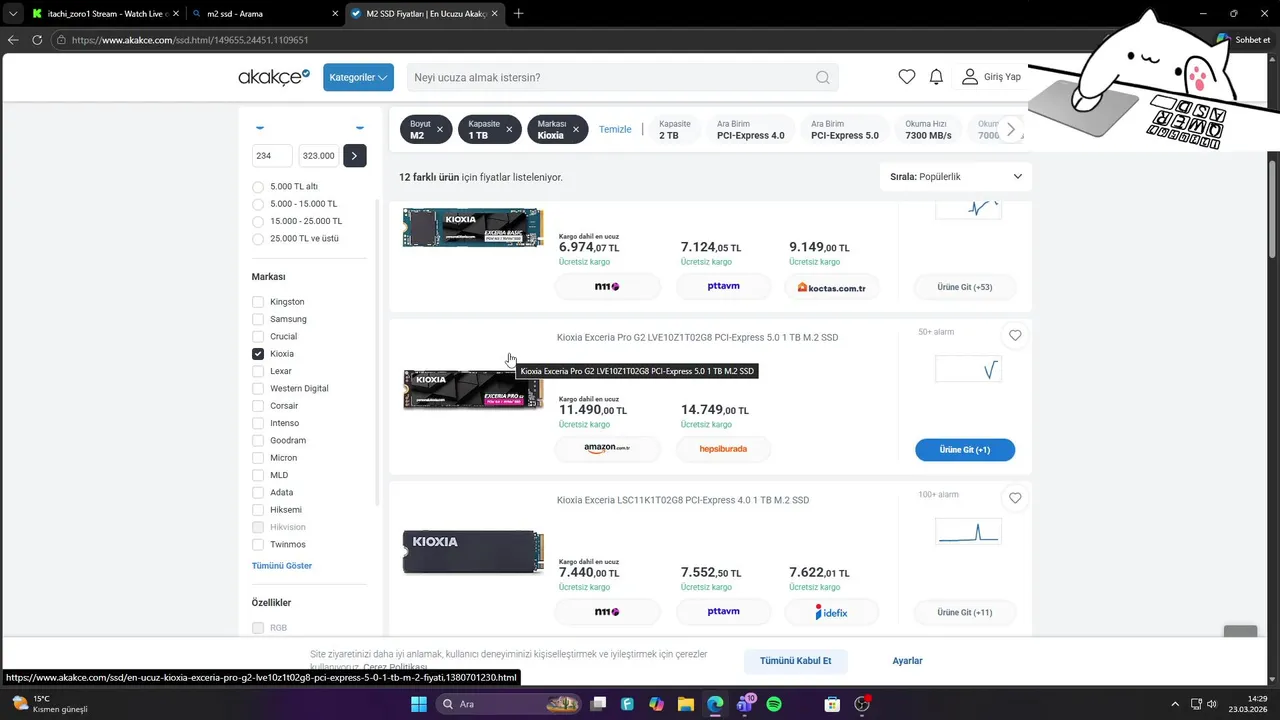Check the Samsung brand checkbox
Viewport: 1280px width, 720px height.
(x=258, y=319)
